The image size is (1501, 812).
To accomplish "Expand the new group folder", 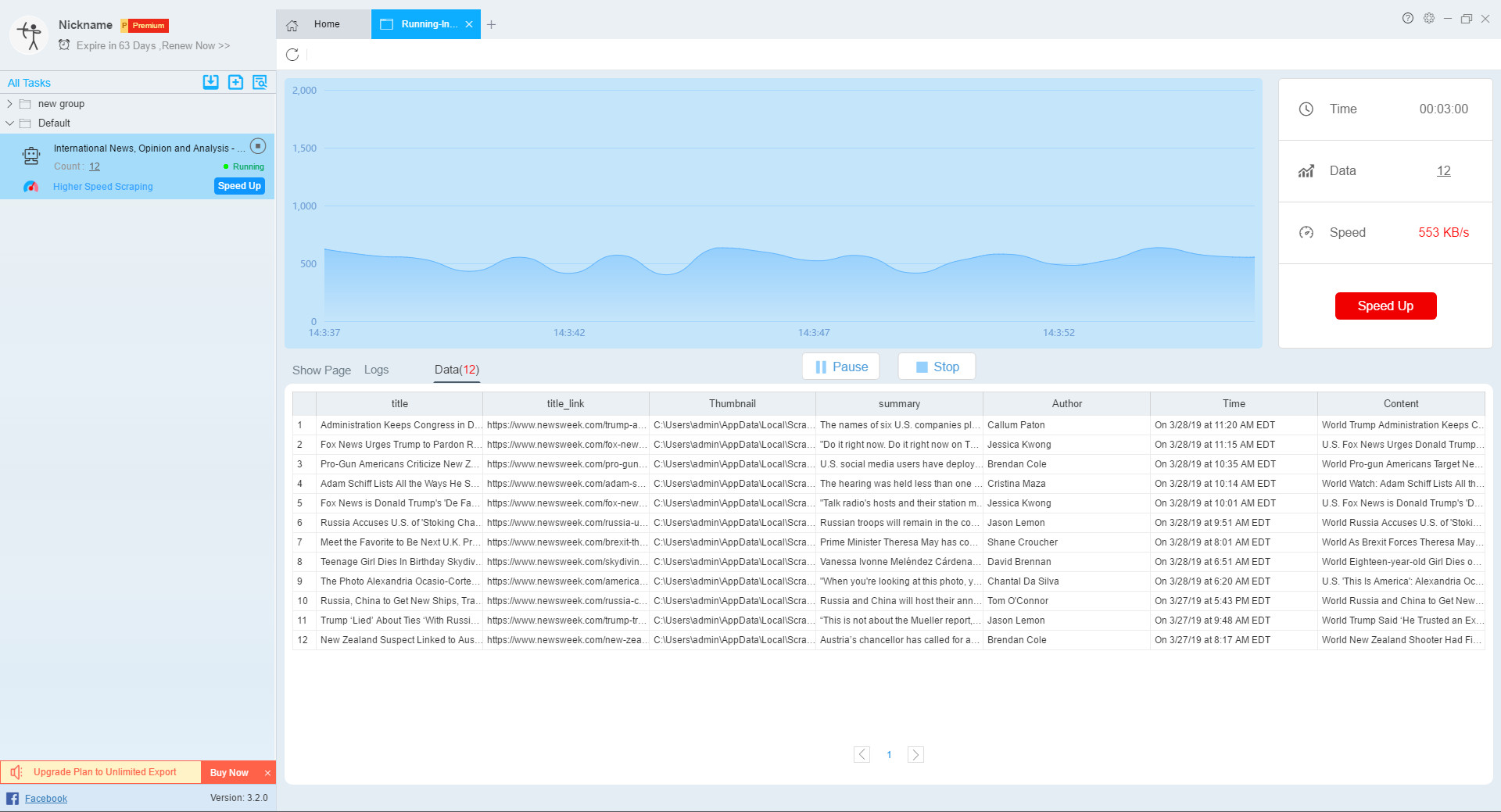I will click(x=9, y=104).
